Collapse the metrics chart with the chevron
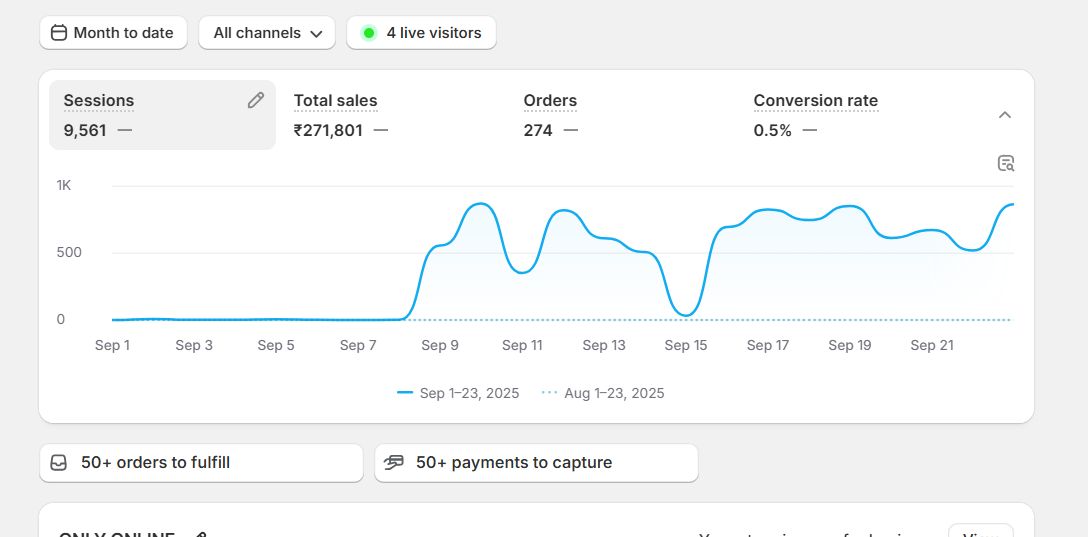 tap(1005, 115)
